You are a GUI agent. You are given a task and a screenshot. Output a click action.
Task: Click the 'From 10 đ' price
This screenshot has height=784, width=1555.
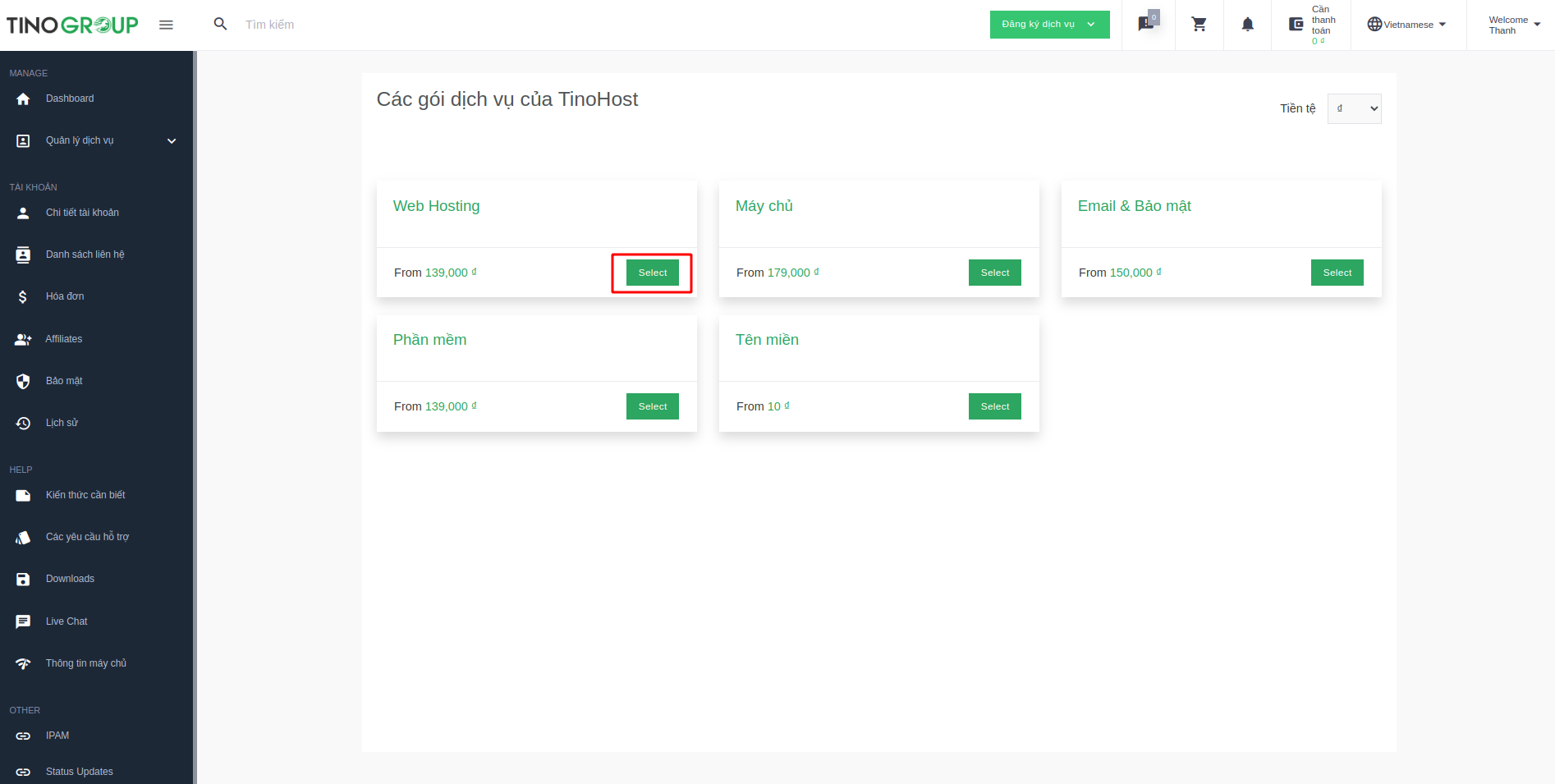pos(763,406)
